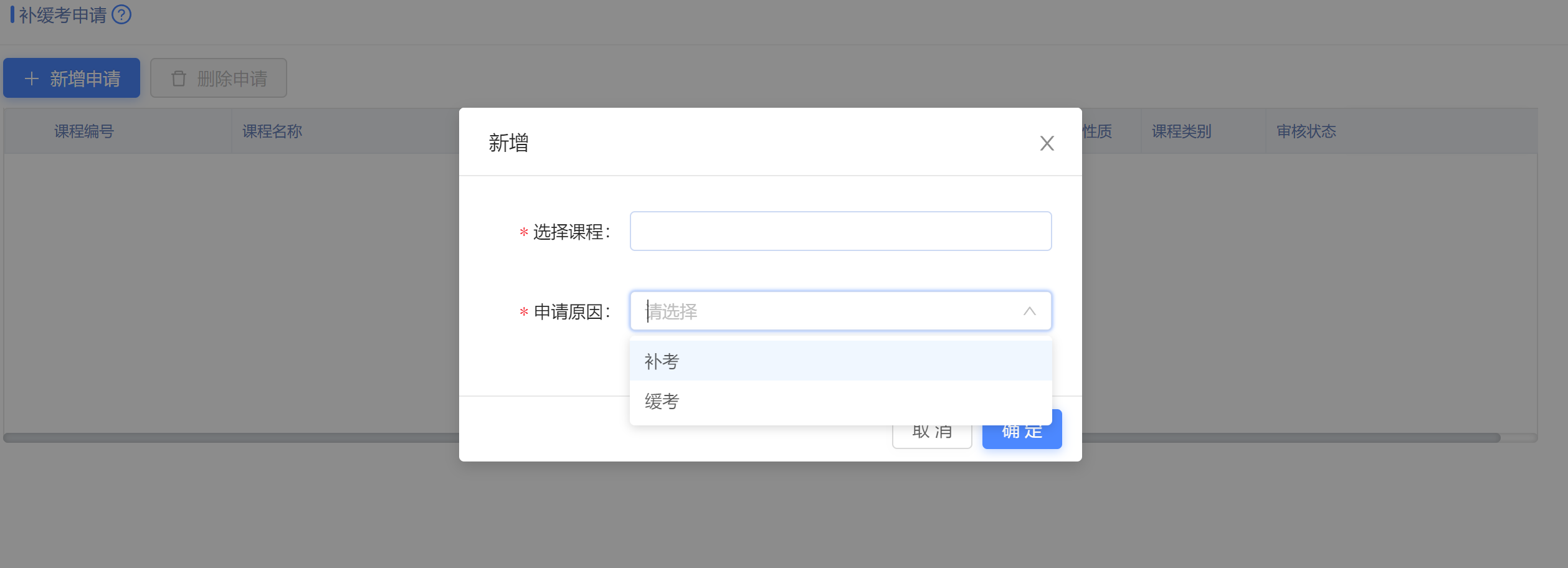Click the 删除申请 button label

(x=232, y=78)
